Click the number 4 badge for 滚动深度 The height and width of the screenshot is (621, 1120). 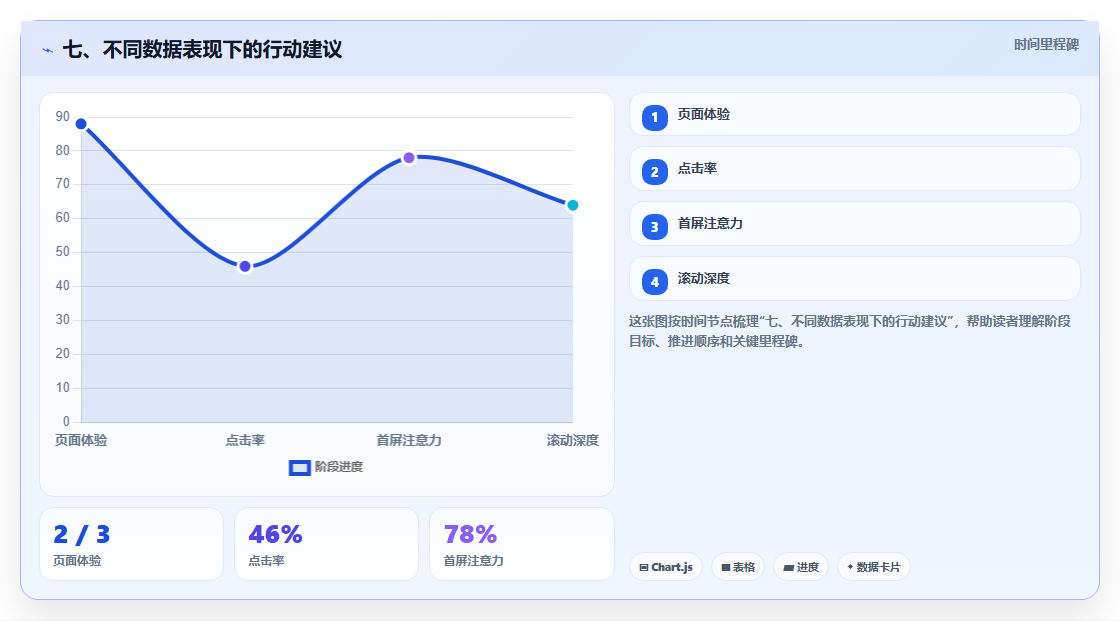[654, 282]
